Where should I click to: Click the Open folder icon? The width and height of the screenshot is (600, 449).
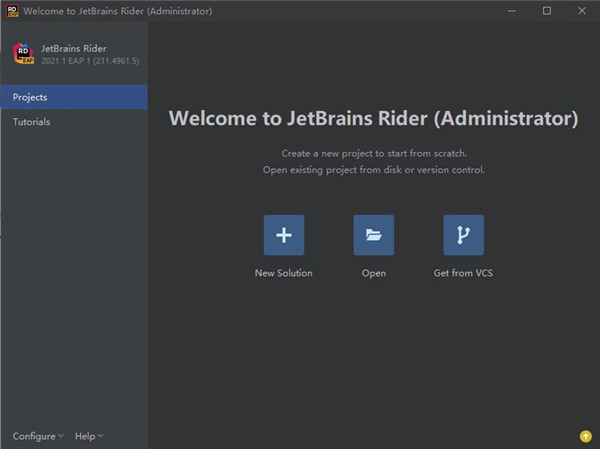(373, 235)
